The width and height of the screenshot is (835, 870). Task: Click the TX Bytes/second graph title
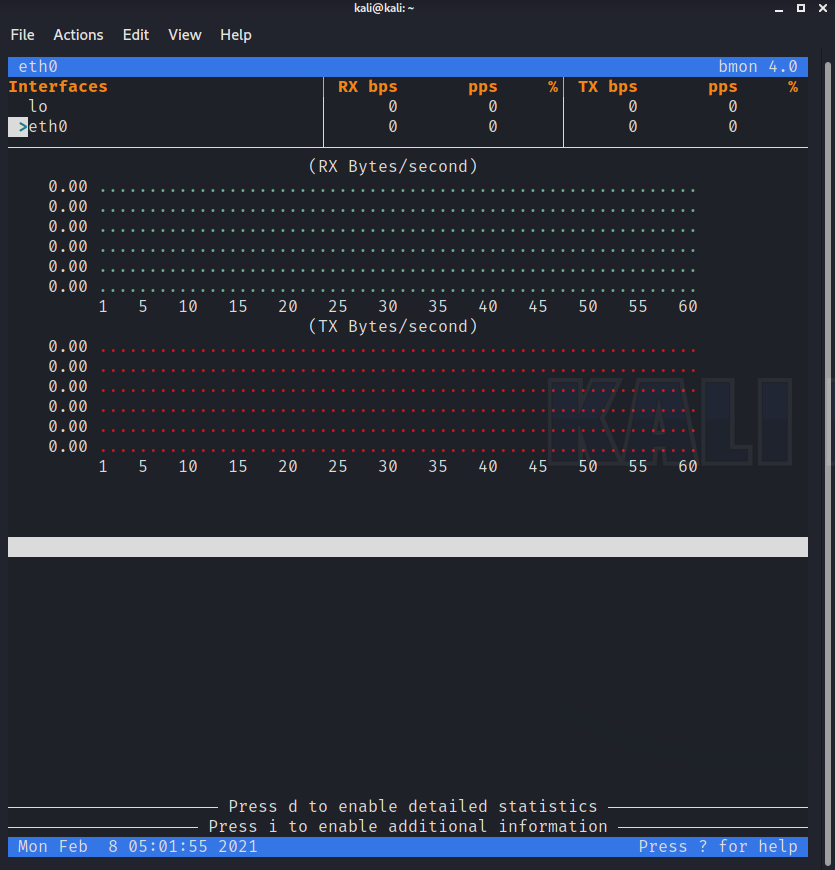(x=393, y=326)
